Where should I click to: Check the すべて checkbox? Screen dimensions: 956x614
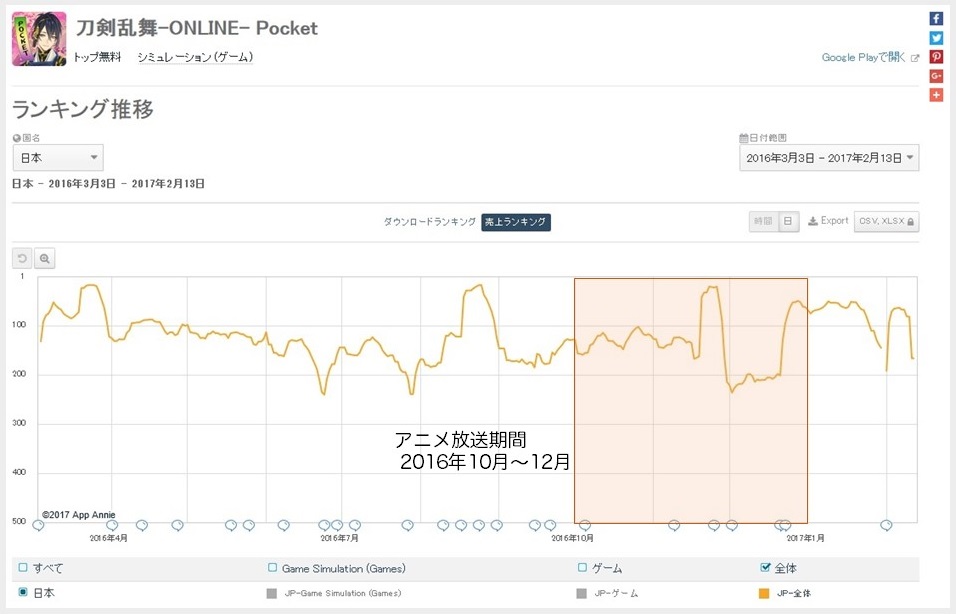[x=23, y=568]
